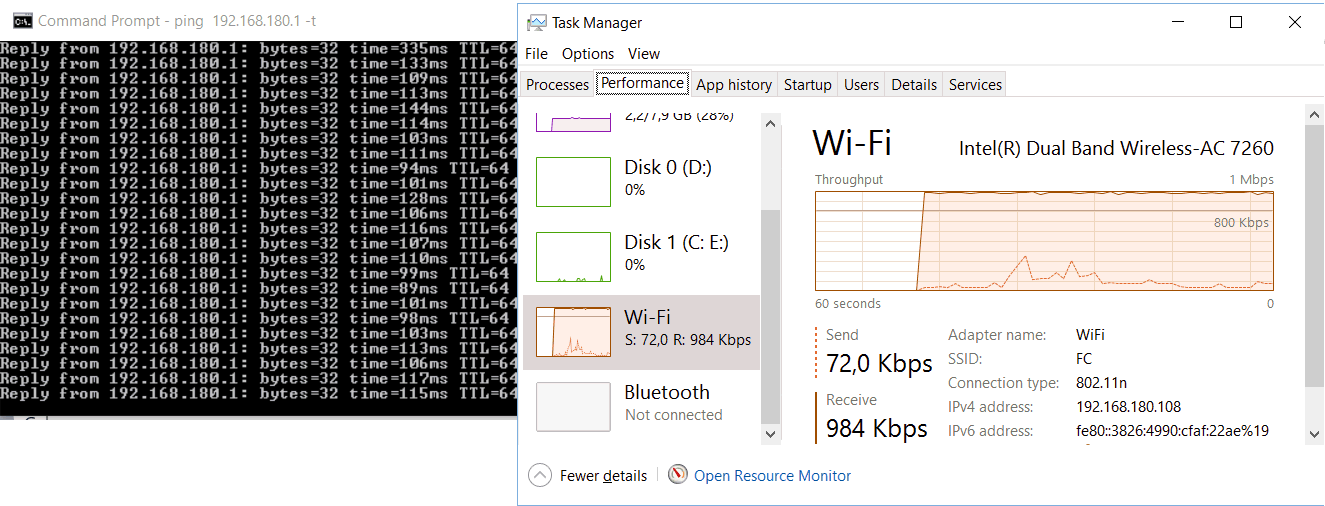Select the Performance tab

coord(642,83)
